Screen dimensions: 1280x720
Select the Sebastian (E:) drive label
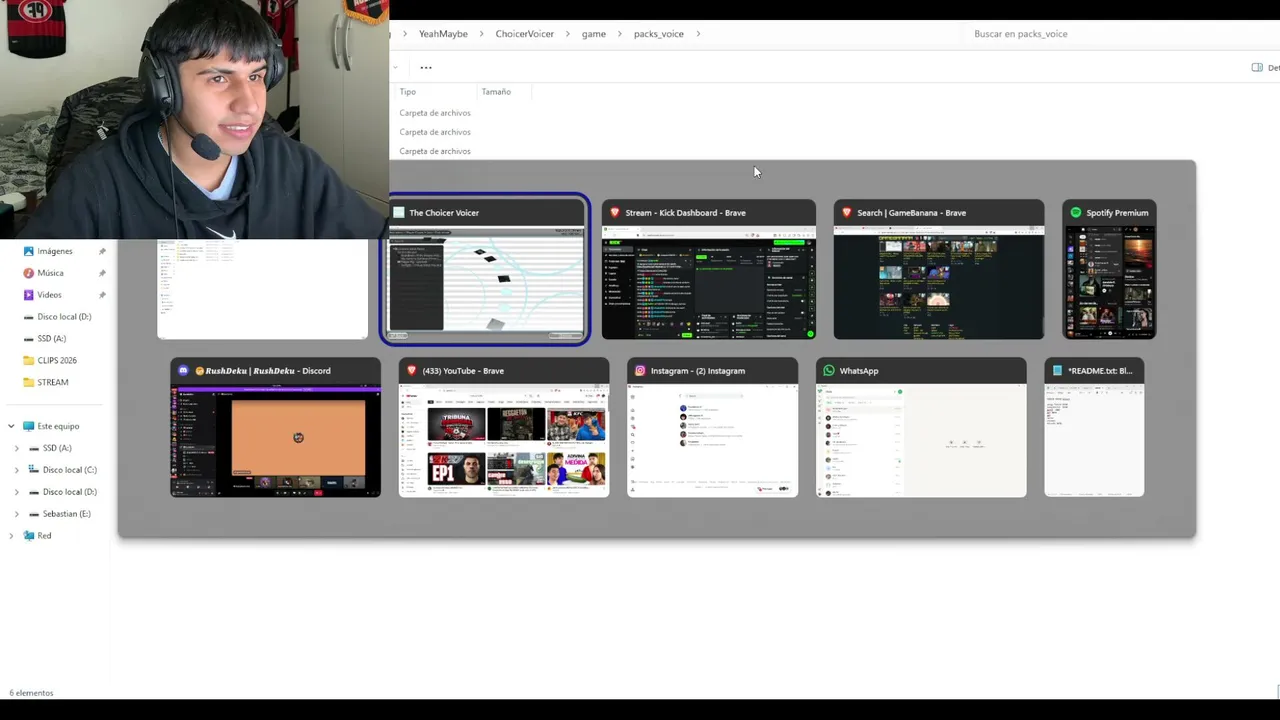tap(67, 514)
